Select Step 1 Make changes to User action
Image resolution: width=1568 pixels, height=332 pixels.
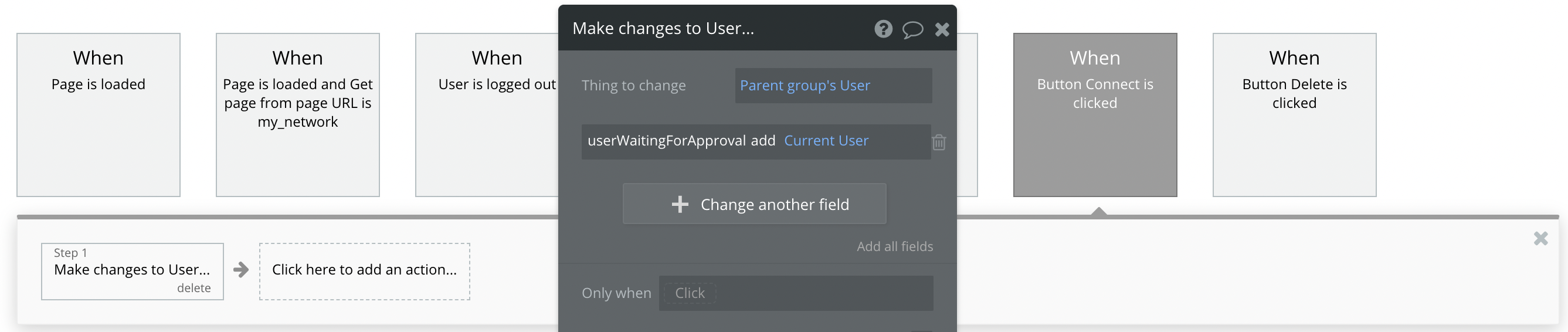(x=131, y=269)
